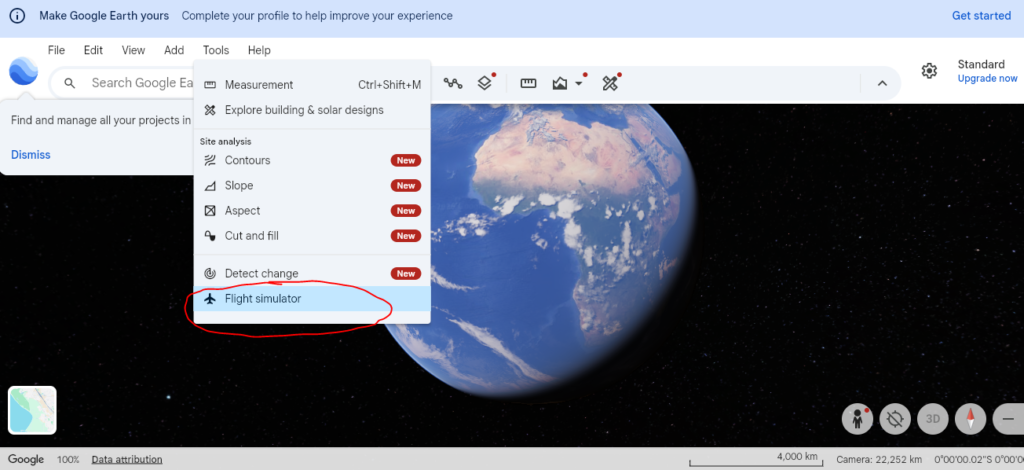
Task: Open the Tools menu
Action: [x=216, y=50]
